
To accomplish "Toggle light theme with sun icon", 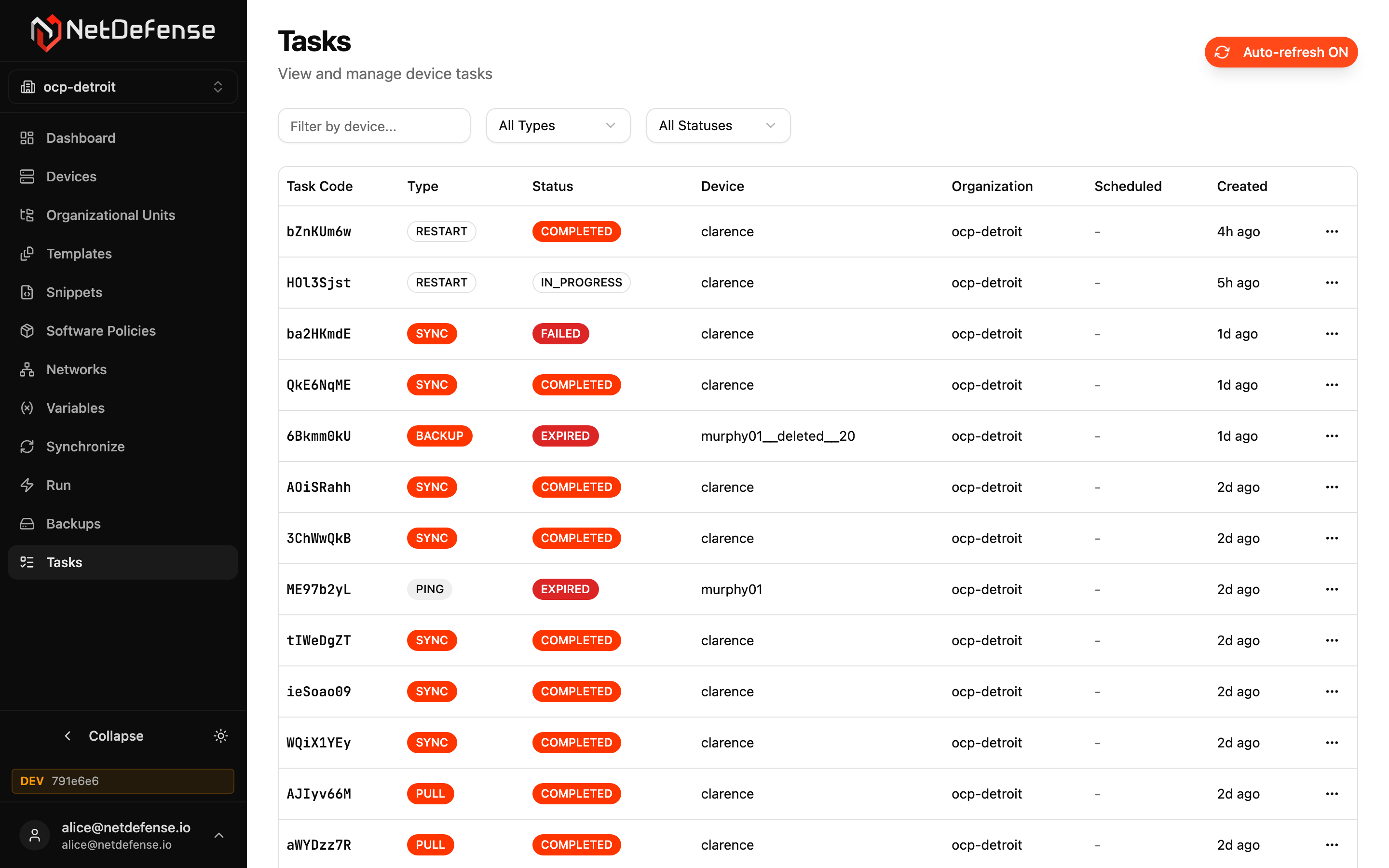I will tap(221, 735).
